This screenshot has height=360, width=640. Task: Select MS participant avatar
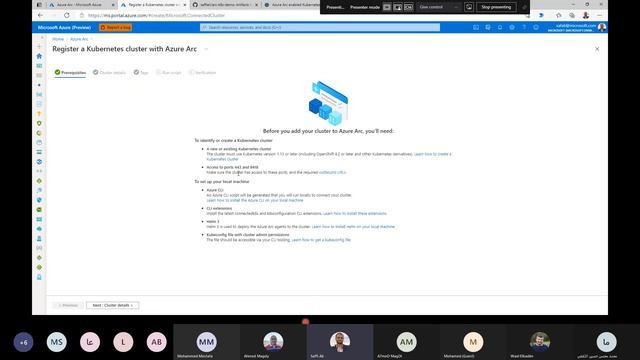coord(56,342)
